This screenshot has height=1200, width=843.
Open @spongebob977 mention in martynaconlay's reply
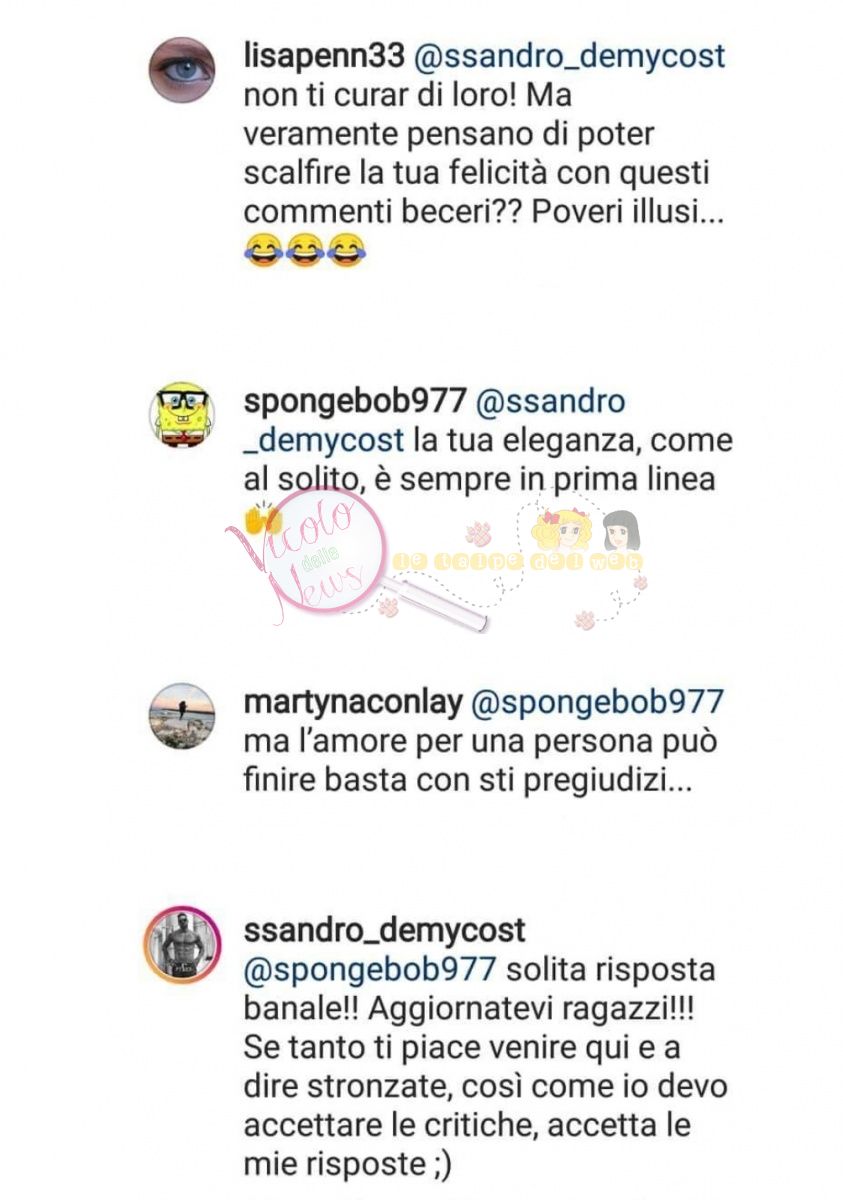pyautogui.click(x=597, y=703)
